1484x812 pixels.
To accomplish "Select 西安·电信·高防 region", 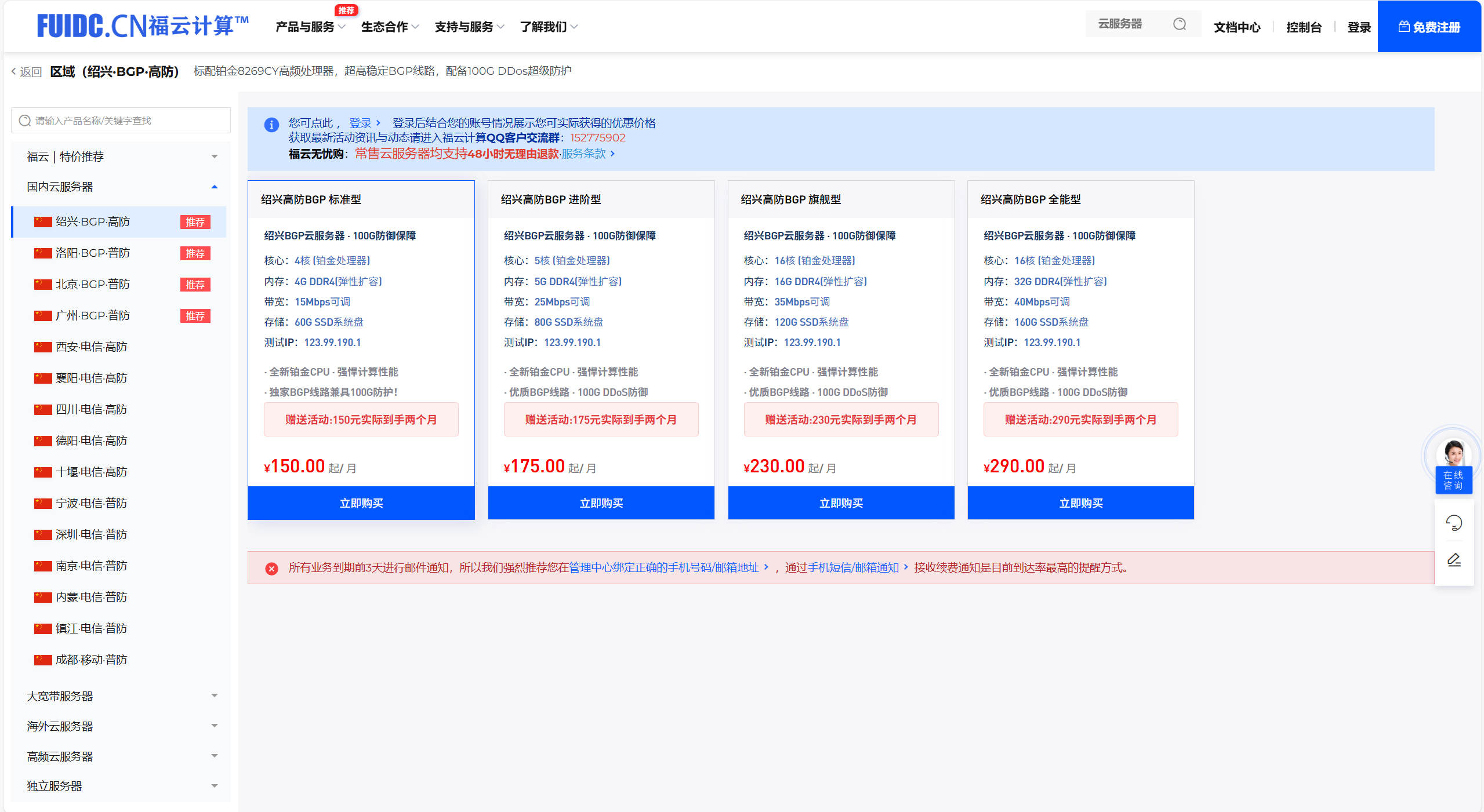I will coord(91,347).
